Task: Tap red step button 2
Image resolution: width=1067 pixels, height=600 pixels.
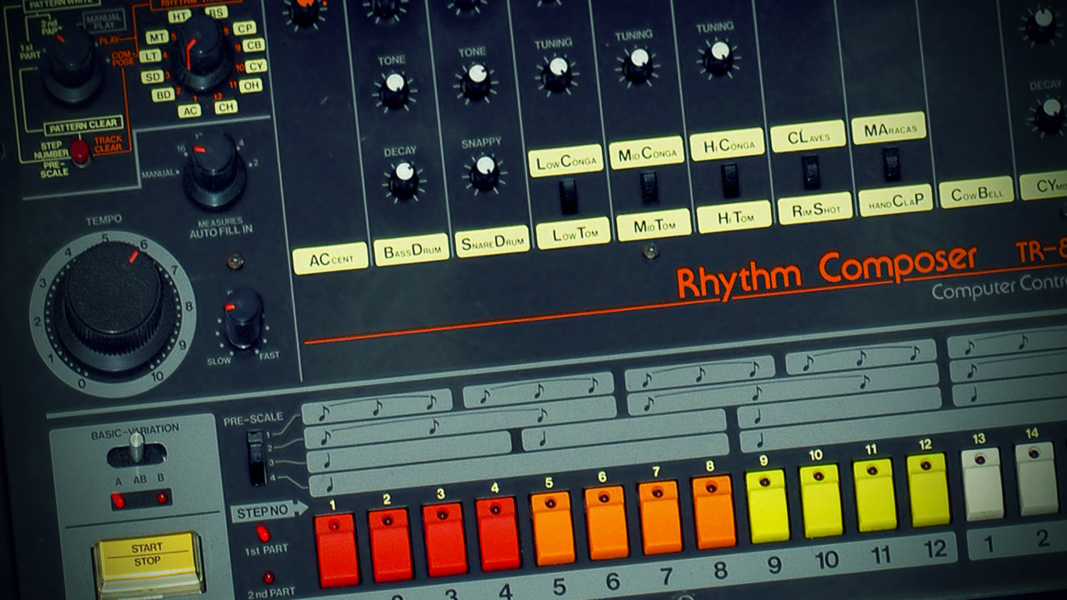Action: 391,544
